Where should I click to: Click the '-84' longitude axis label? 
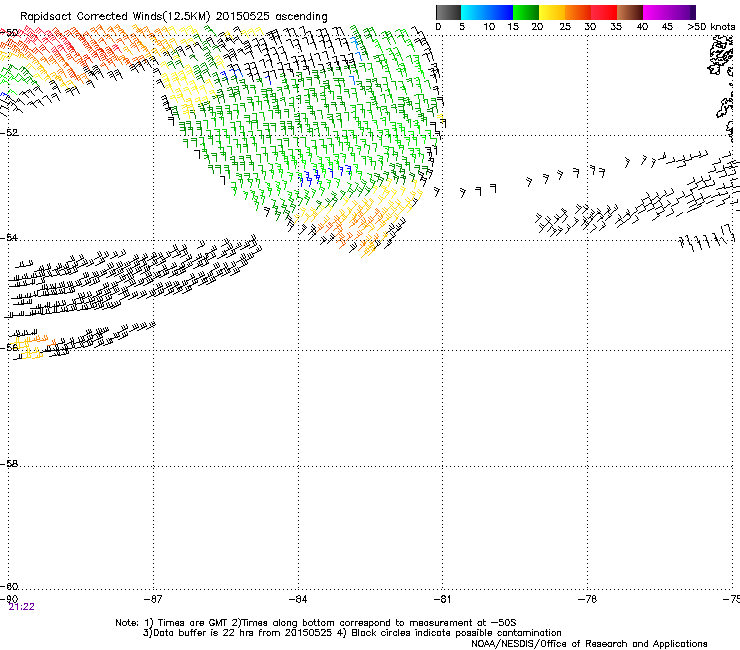click(298, 599)
